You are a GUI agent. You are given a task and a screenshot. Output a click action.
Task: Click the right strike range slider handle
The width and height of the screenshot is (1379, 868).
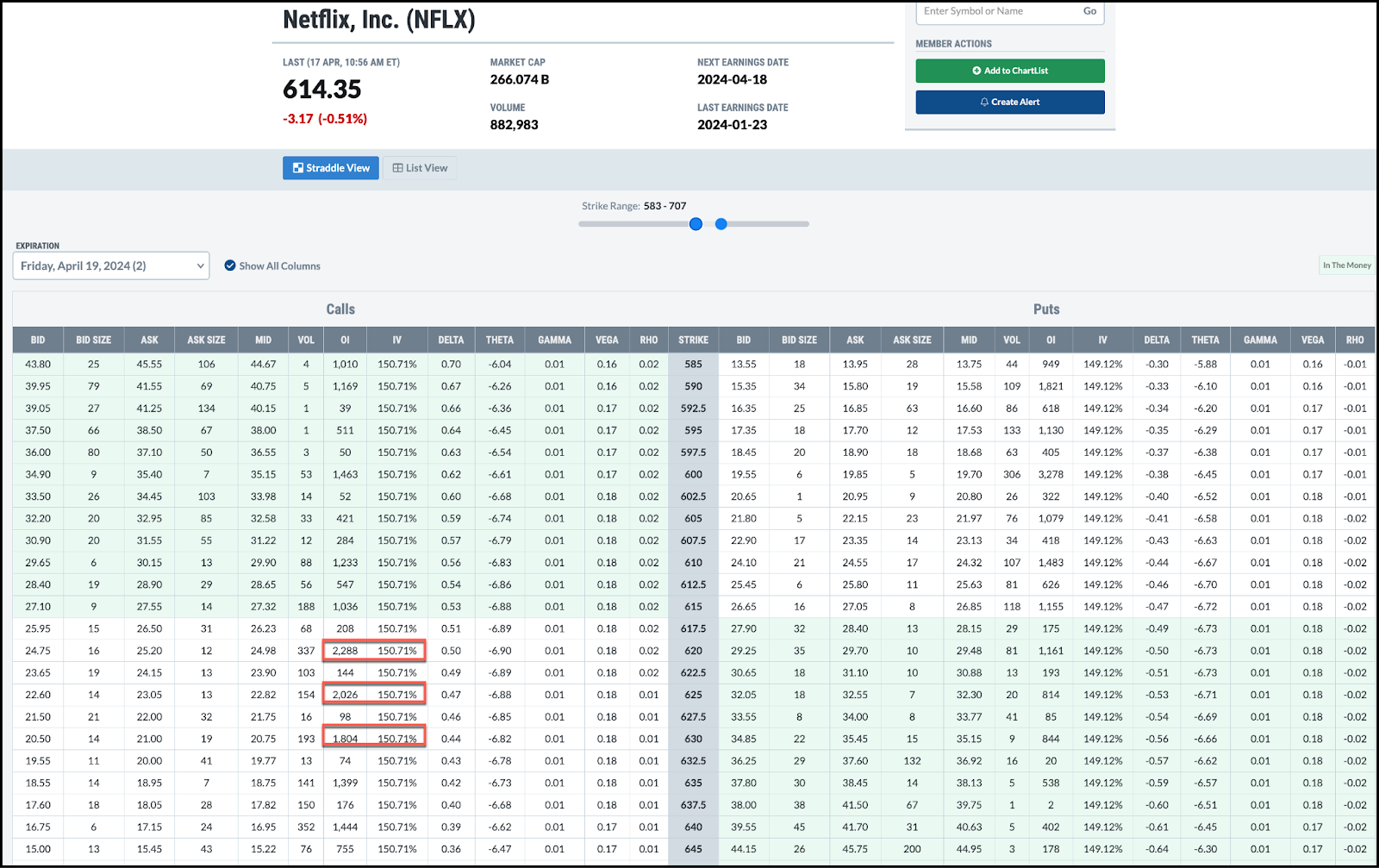click(x=721, y=224)
